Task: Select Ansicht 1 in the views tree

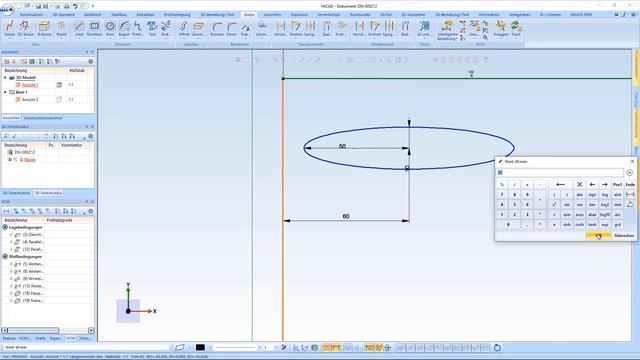Action: [x=29, y=85]
